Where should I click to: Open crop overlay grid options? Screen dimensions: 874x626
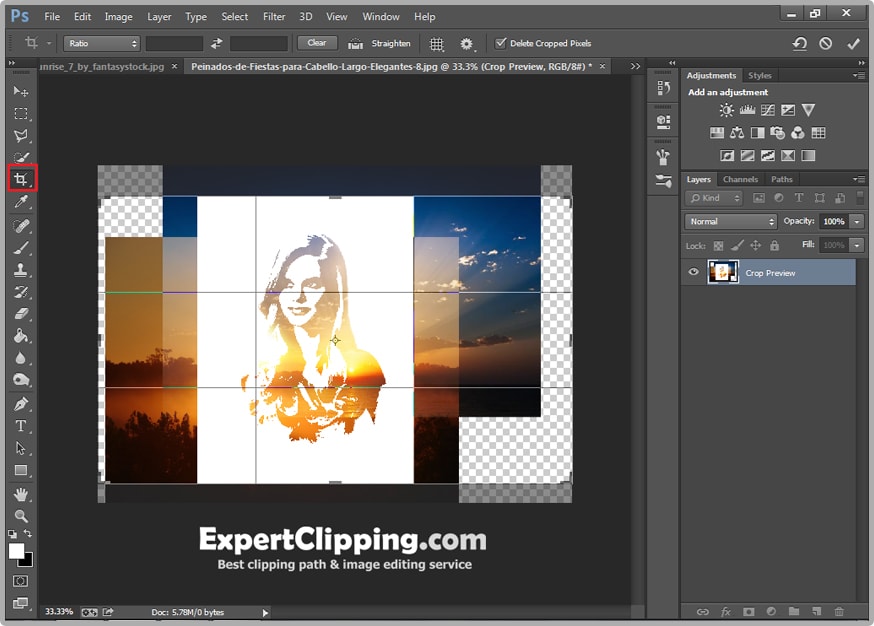[437, 44]
